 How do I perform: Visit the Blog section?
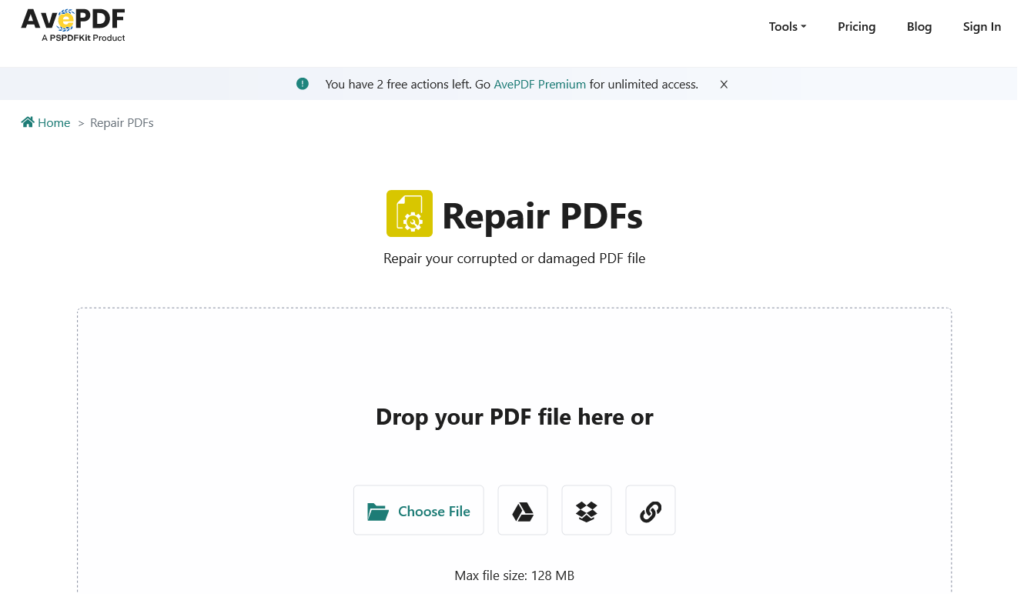(x=918, y=27)
